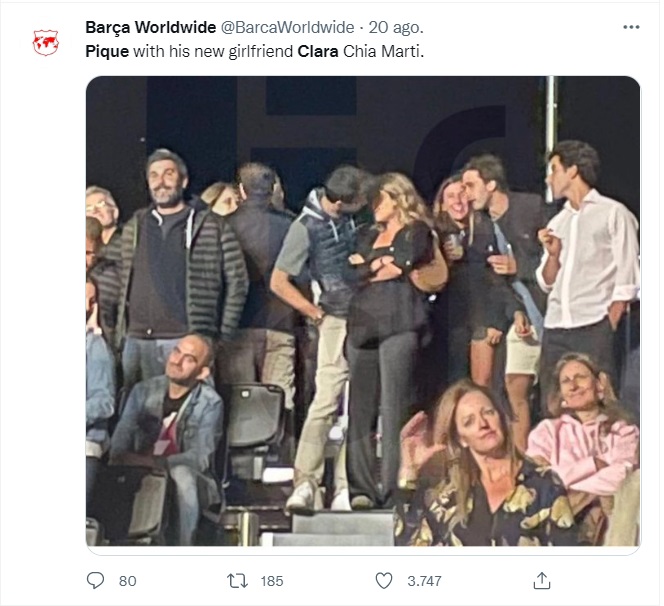Click the reply count of 80
This screenshot has width=664, height=606.
127,581
